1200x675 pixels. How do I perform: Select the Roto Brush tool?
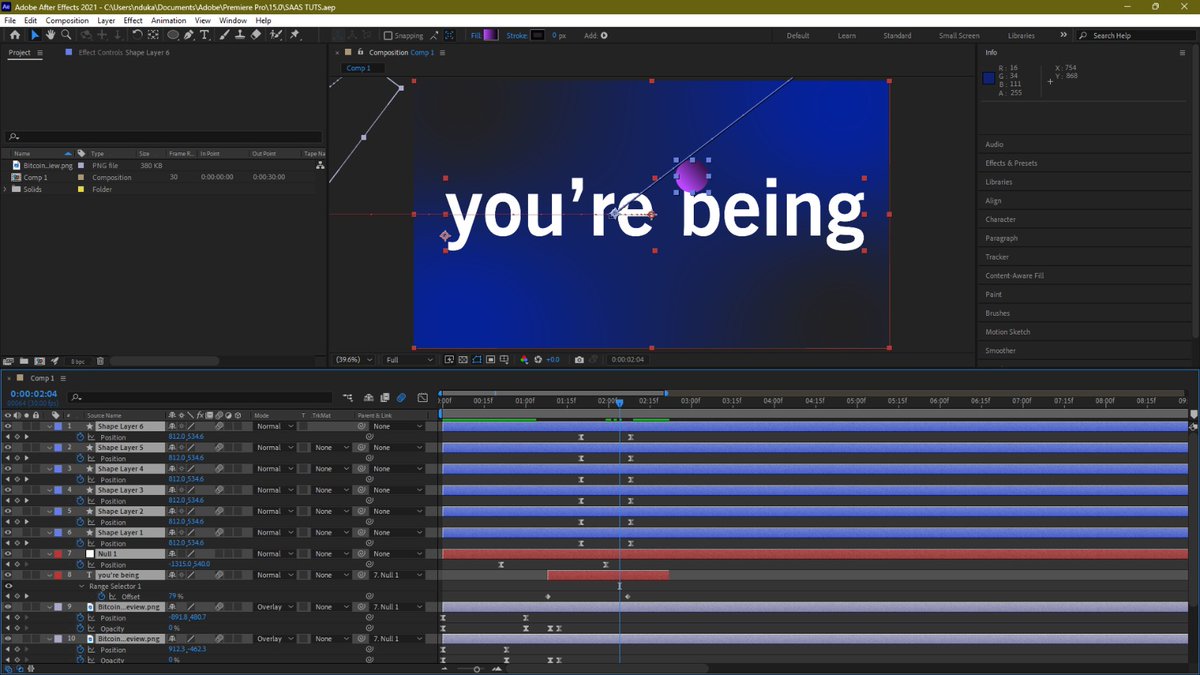click(275, 35)
